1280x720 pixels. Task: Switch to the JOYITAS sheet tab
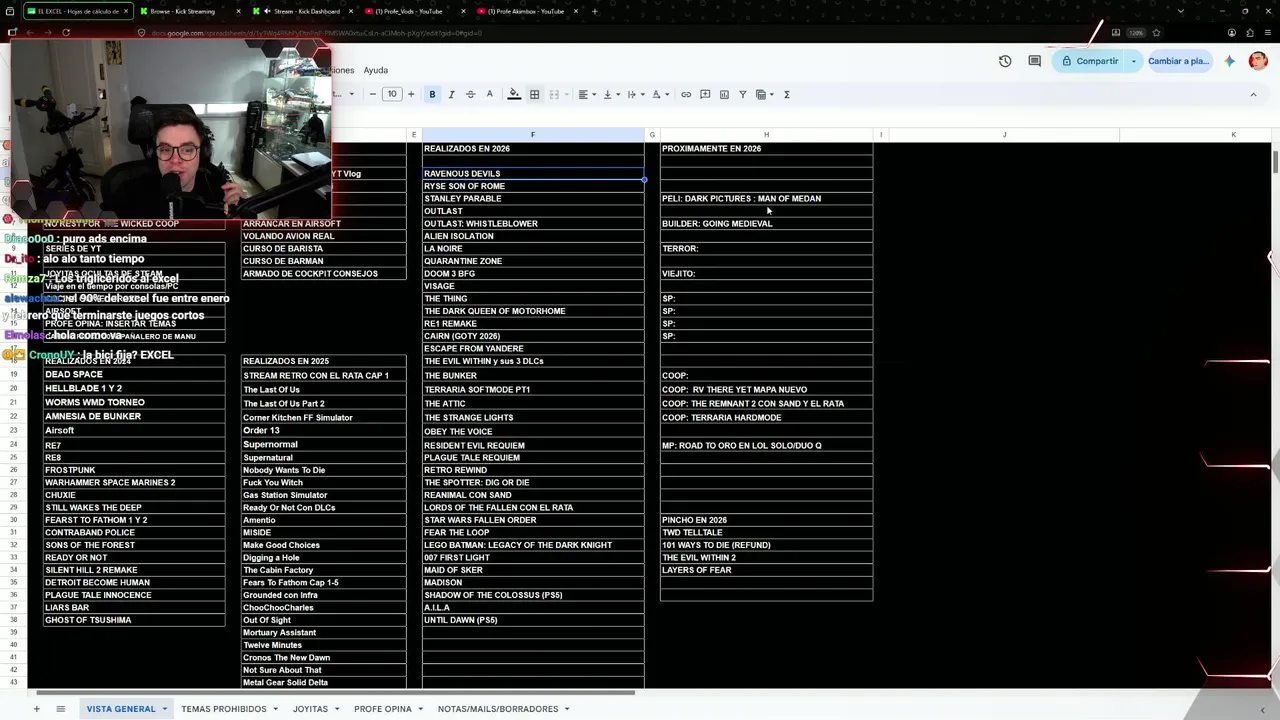point(310,709)
